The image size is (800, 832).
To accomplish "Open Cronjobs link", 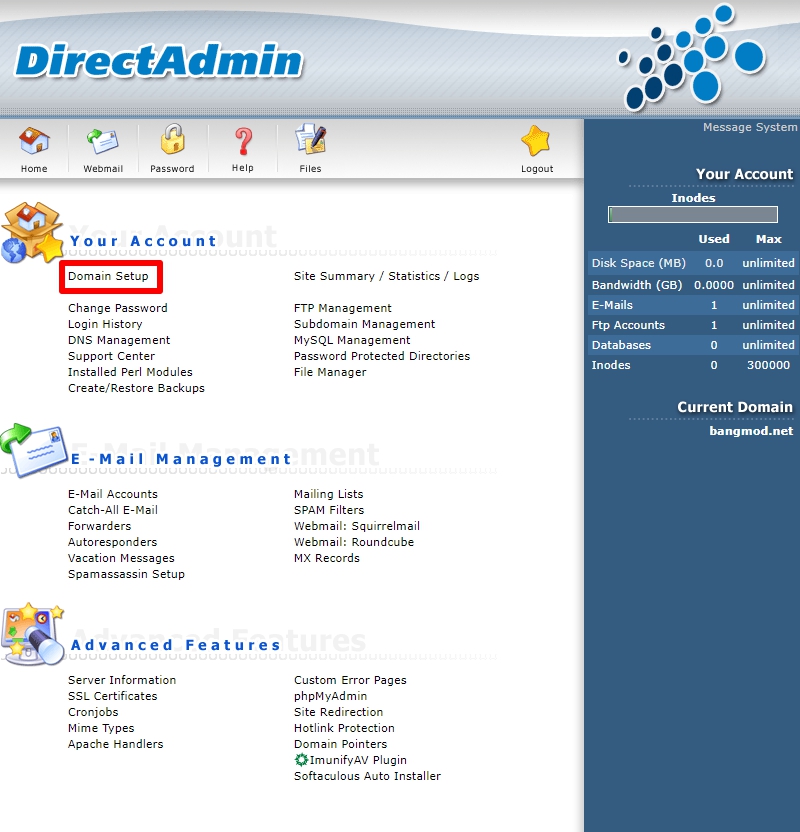I will pyautogui.click(x=93, y=711).
